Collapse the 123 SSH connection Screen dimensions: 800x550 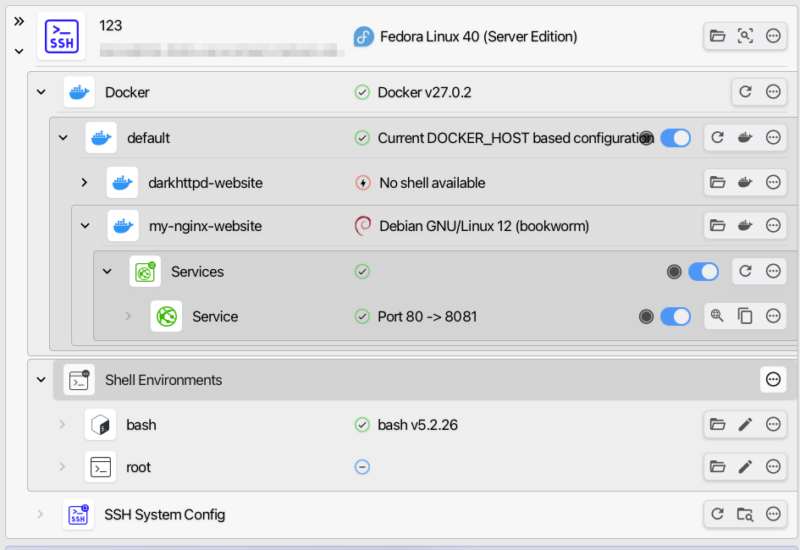(x=19, y=51)
